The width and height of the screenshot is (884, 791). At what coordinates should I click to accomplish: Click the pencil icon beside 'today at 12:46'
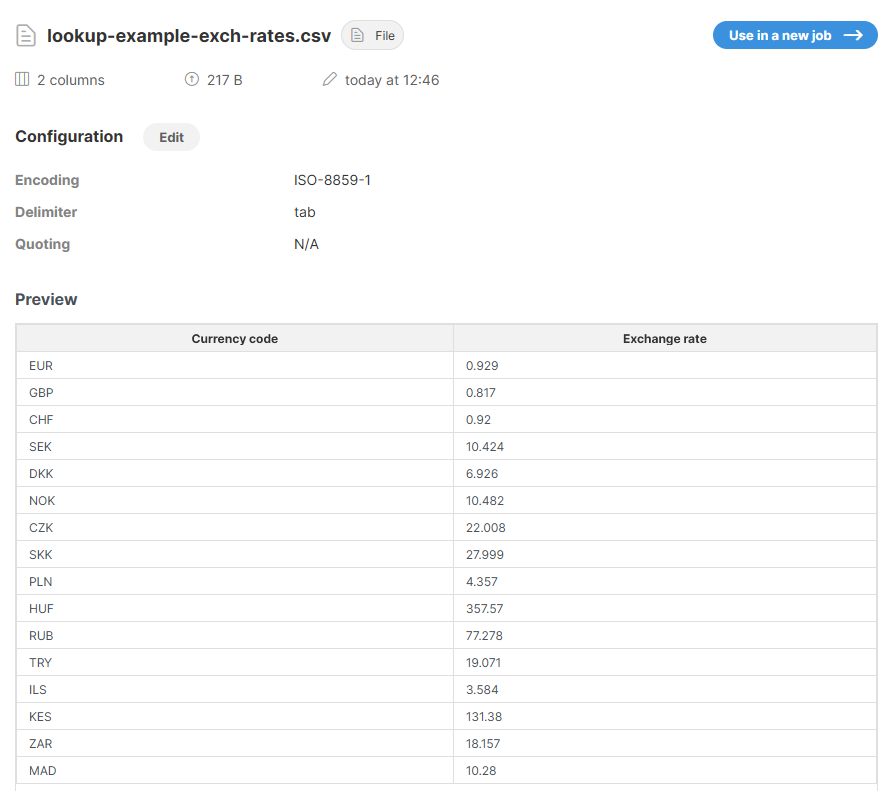pyautogui.click(x=330, y=79)
